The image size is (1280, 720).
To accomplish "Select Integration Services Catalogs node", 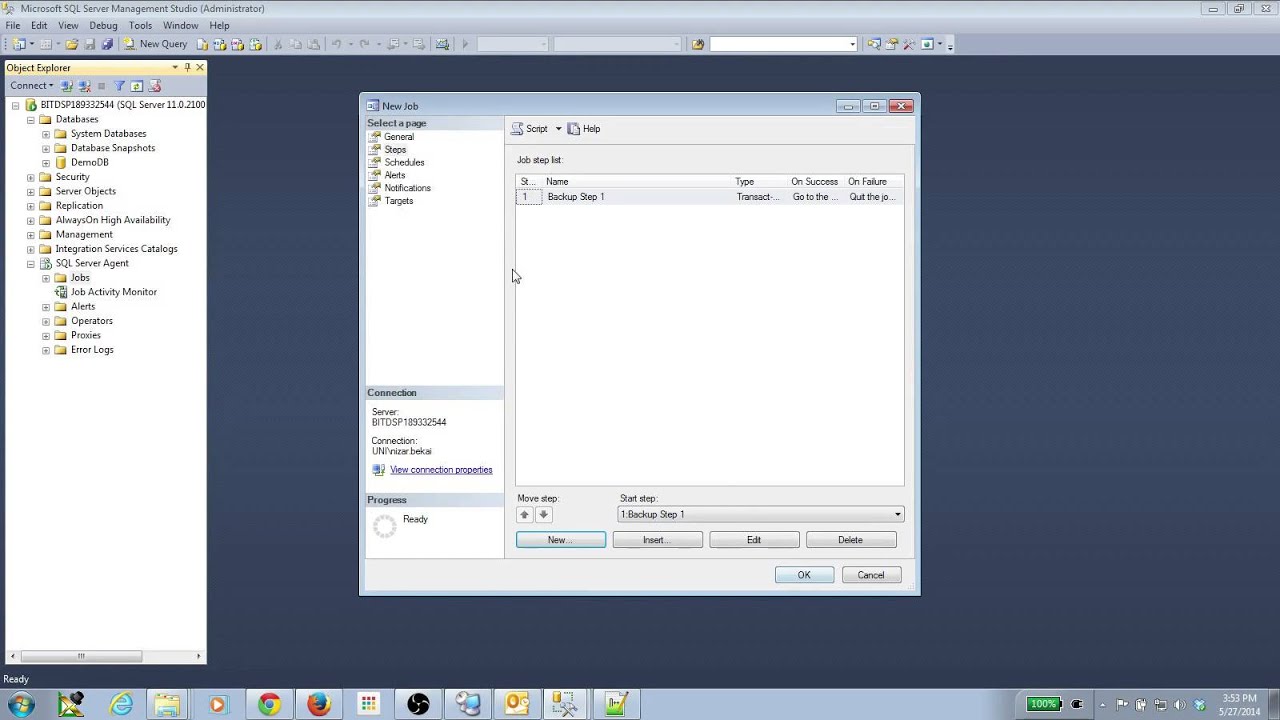I will 116,249.
